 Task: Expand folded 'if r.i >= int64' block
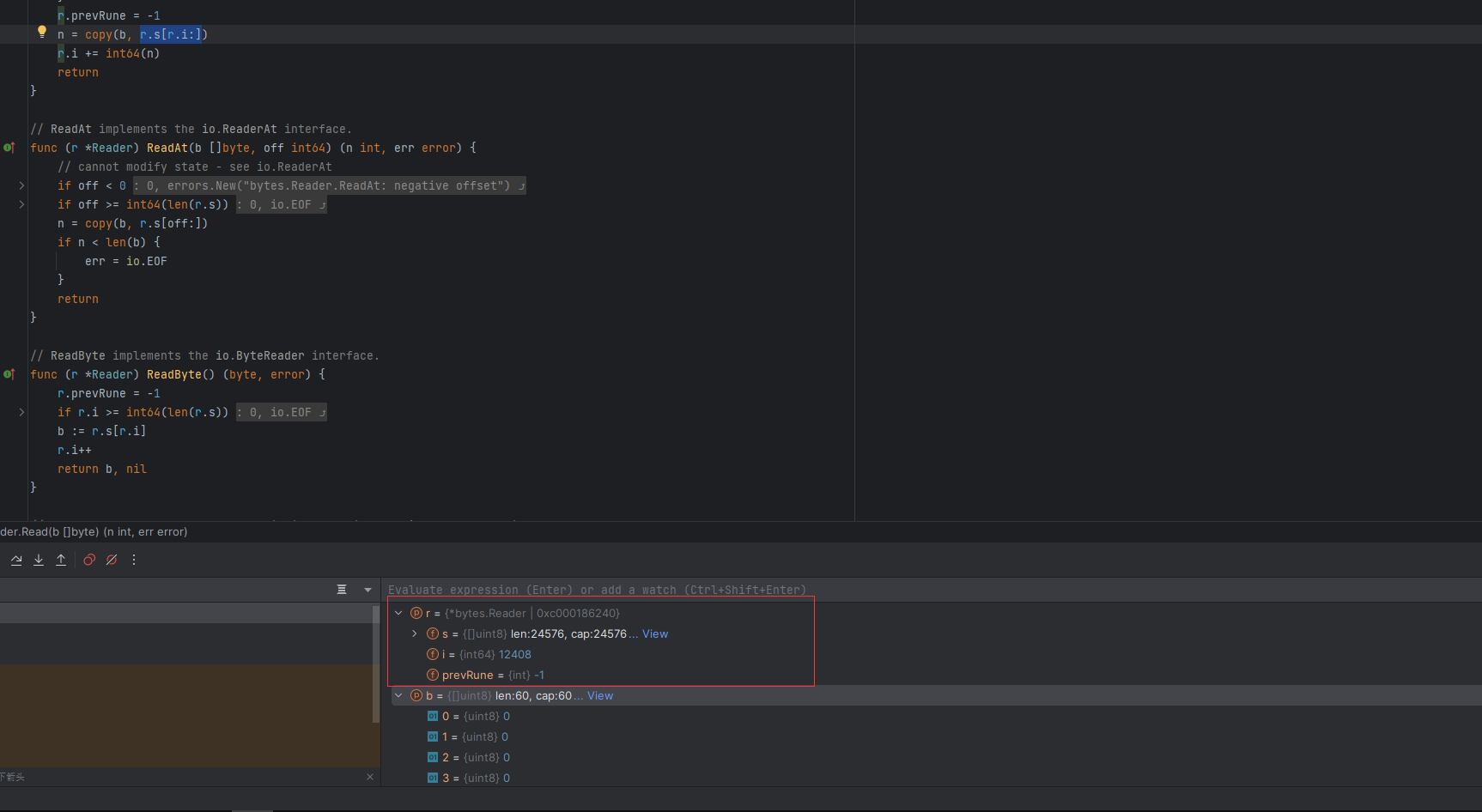click(21, 412)
